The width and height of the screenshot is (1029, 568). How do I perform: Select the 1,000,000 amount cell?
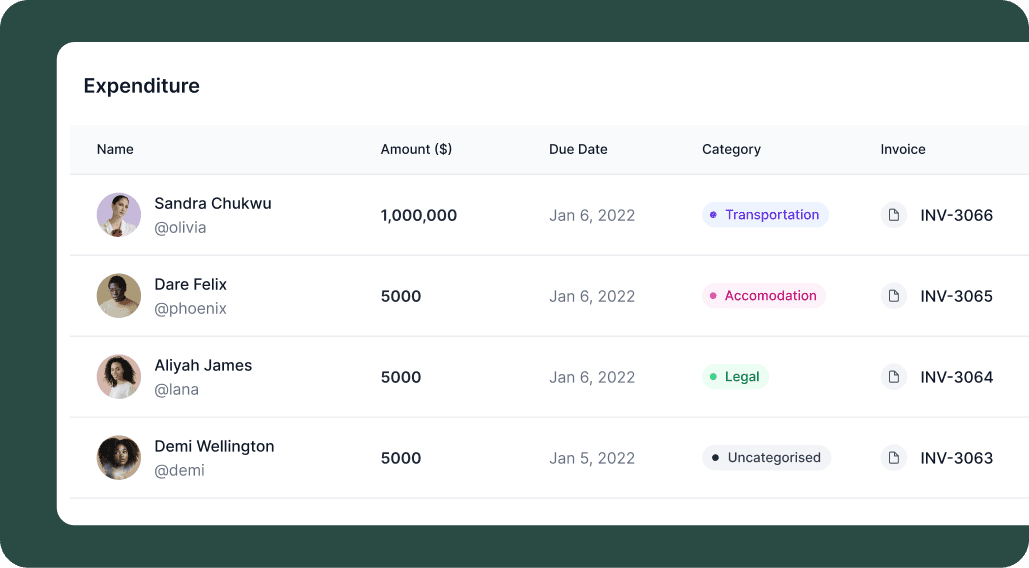[x=419, y=215]
